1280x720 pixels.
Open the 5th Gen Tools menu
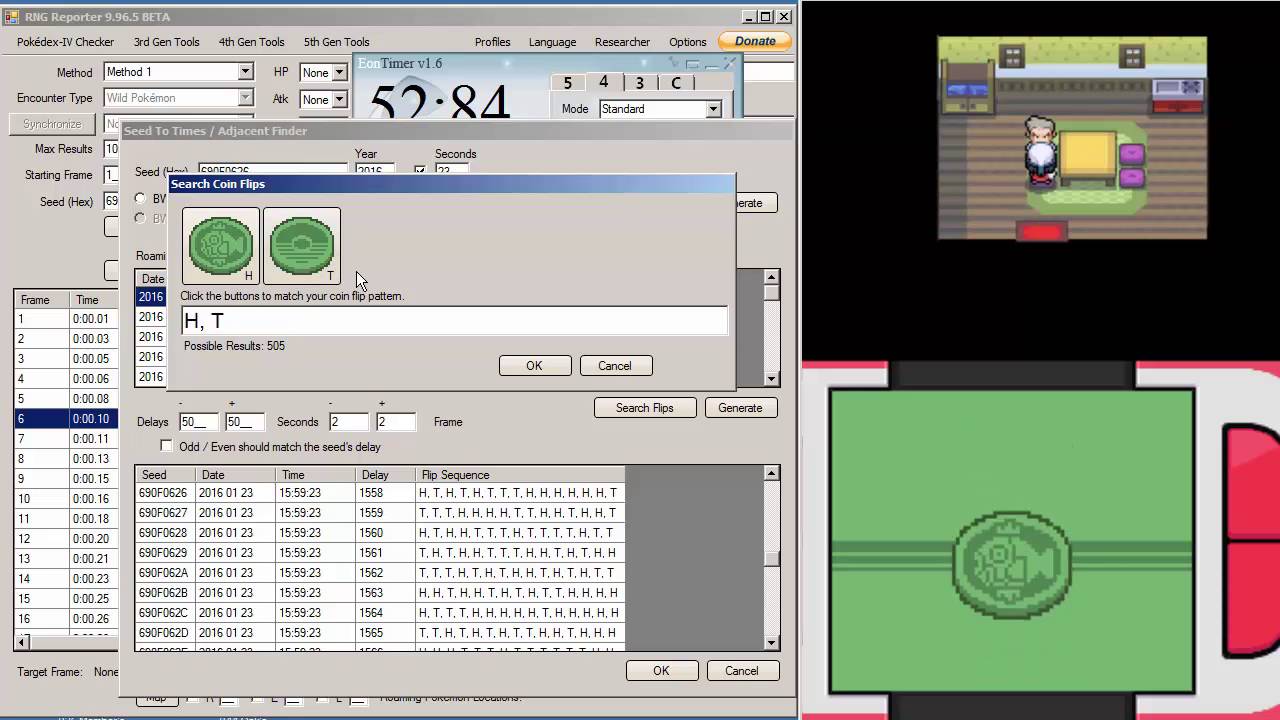337,42
